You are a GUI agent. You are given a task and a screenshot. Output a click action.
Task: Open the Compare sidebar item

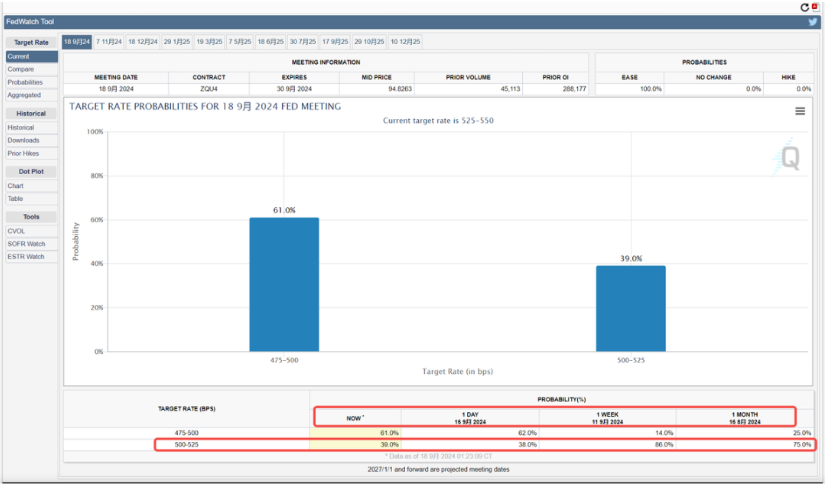tap(32, 70)
